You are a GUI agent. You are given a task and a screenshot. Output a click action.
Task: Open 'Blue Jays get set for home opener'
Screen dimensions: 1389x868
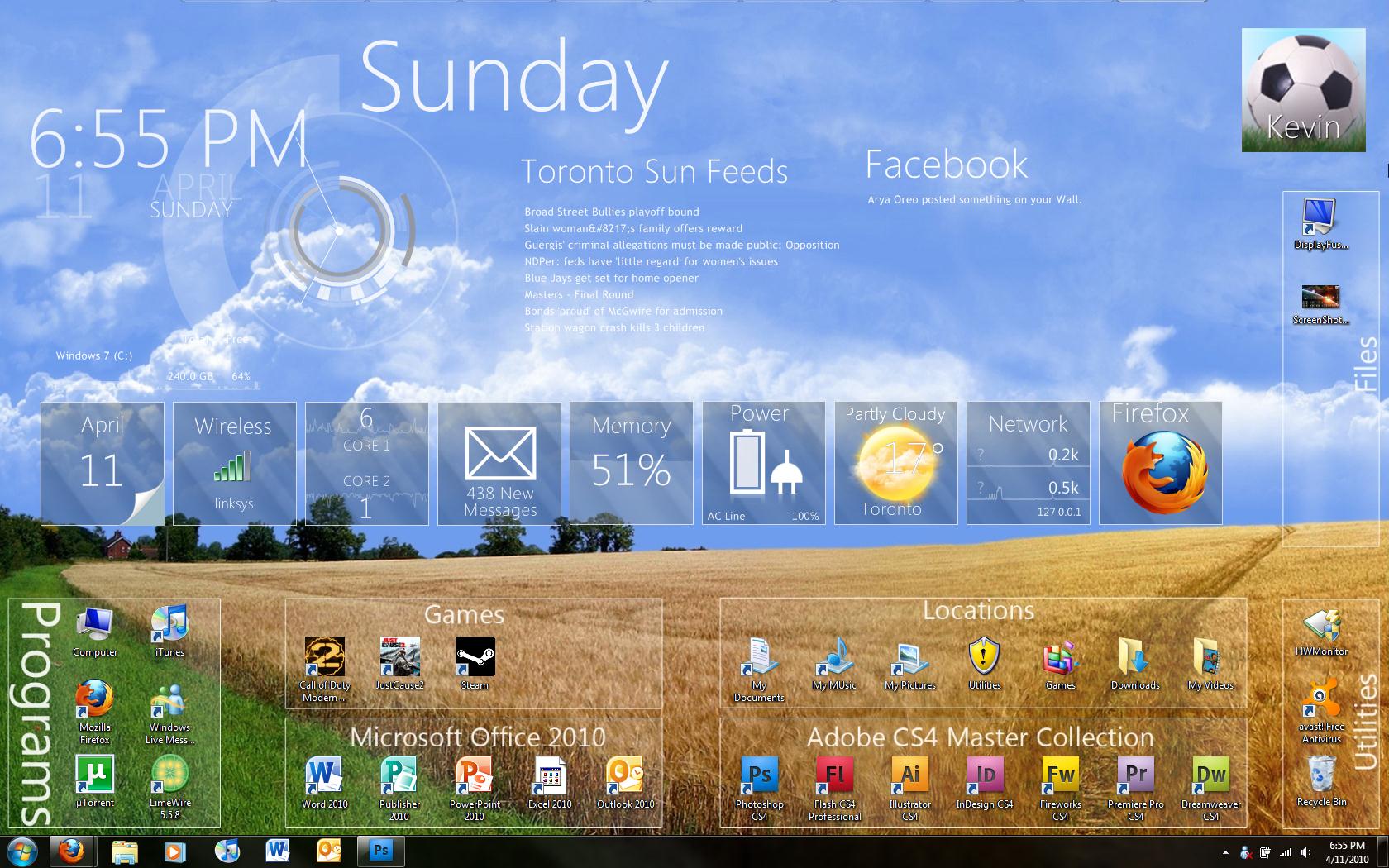pyautogui.click(x=612, y=279)
